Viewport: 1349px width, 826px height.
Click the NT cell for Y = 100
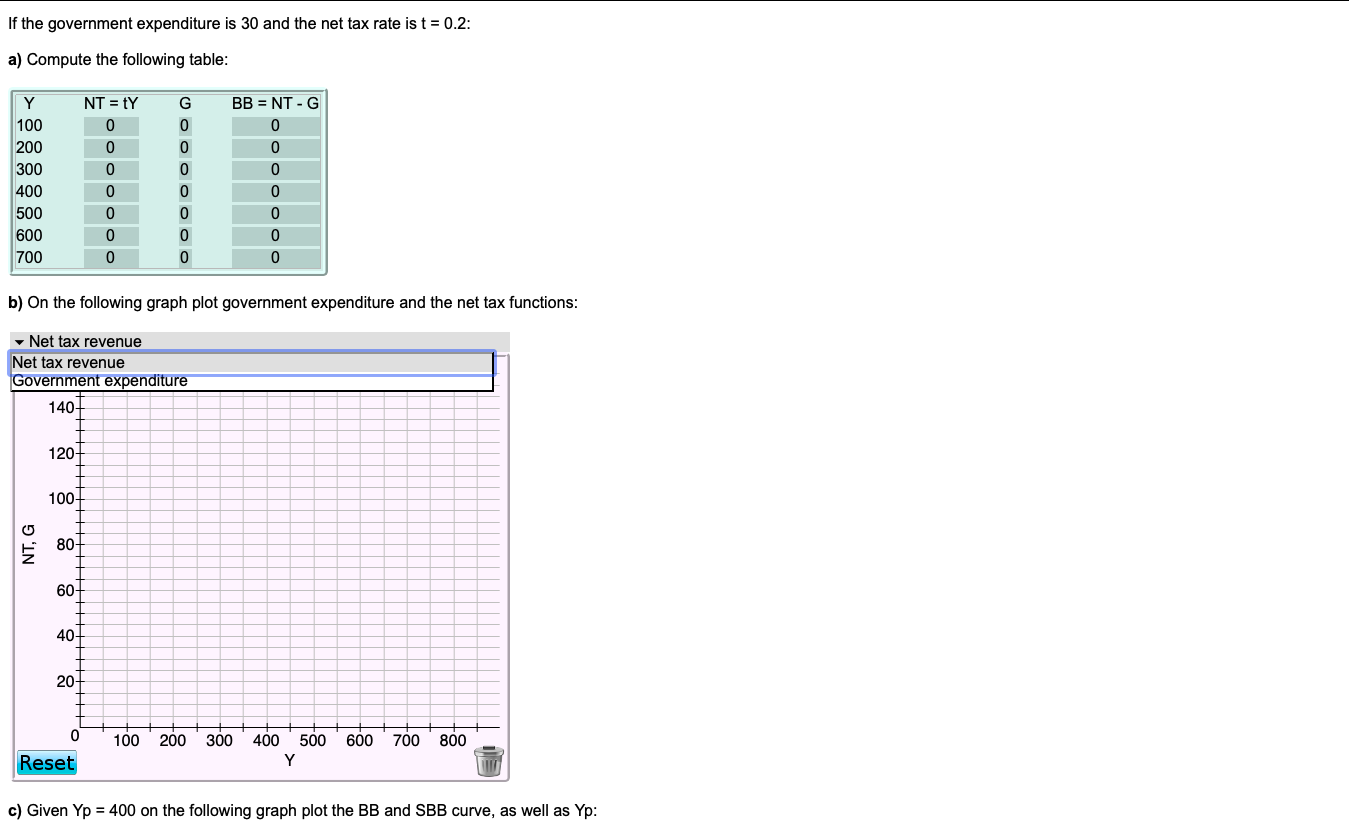coord(110,125)
